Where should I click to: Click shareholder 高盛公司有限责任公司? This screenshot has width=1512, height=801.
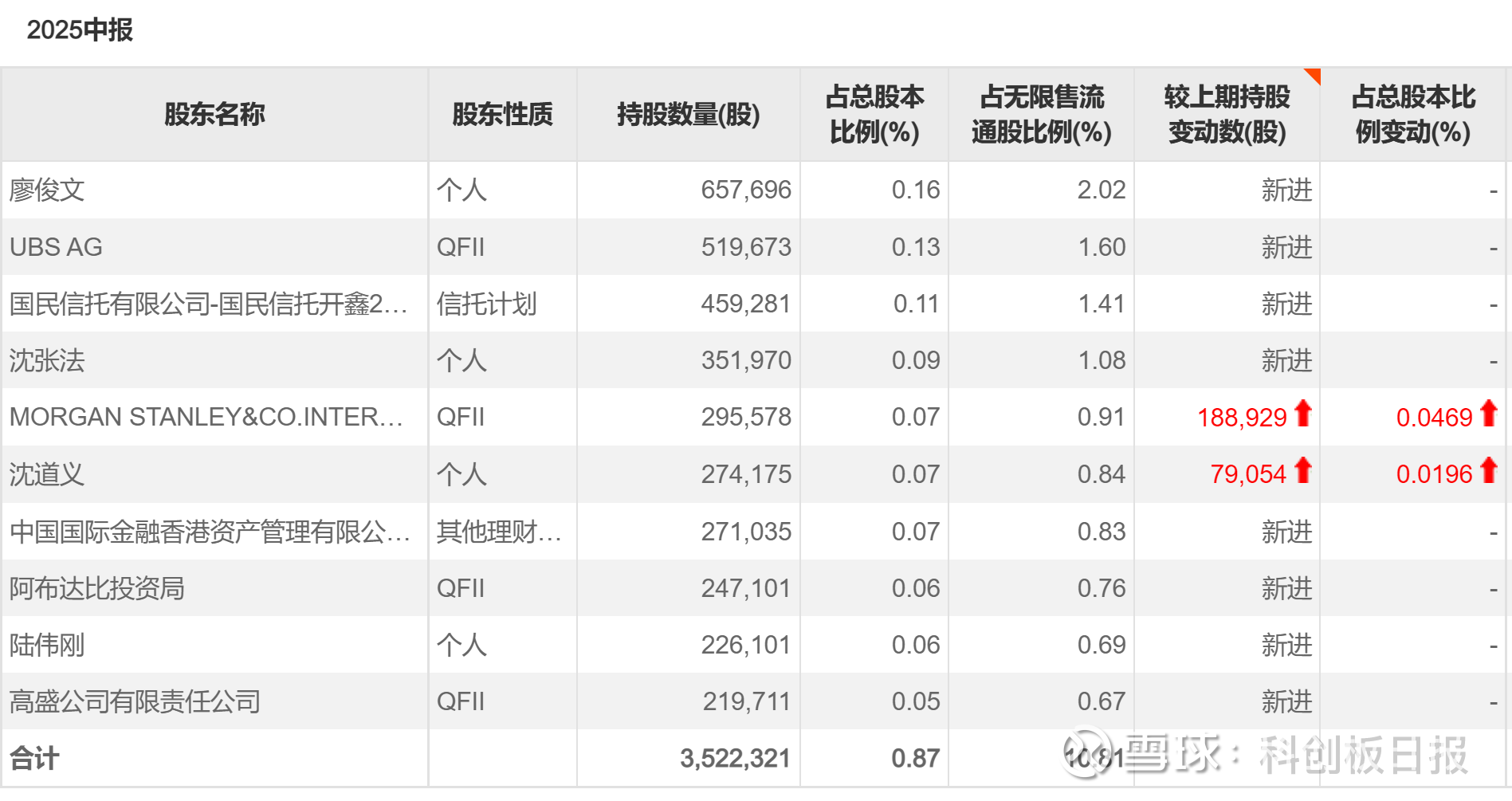point(135,701)
